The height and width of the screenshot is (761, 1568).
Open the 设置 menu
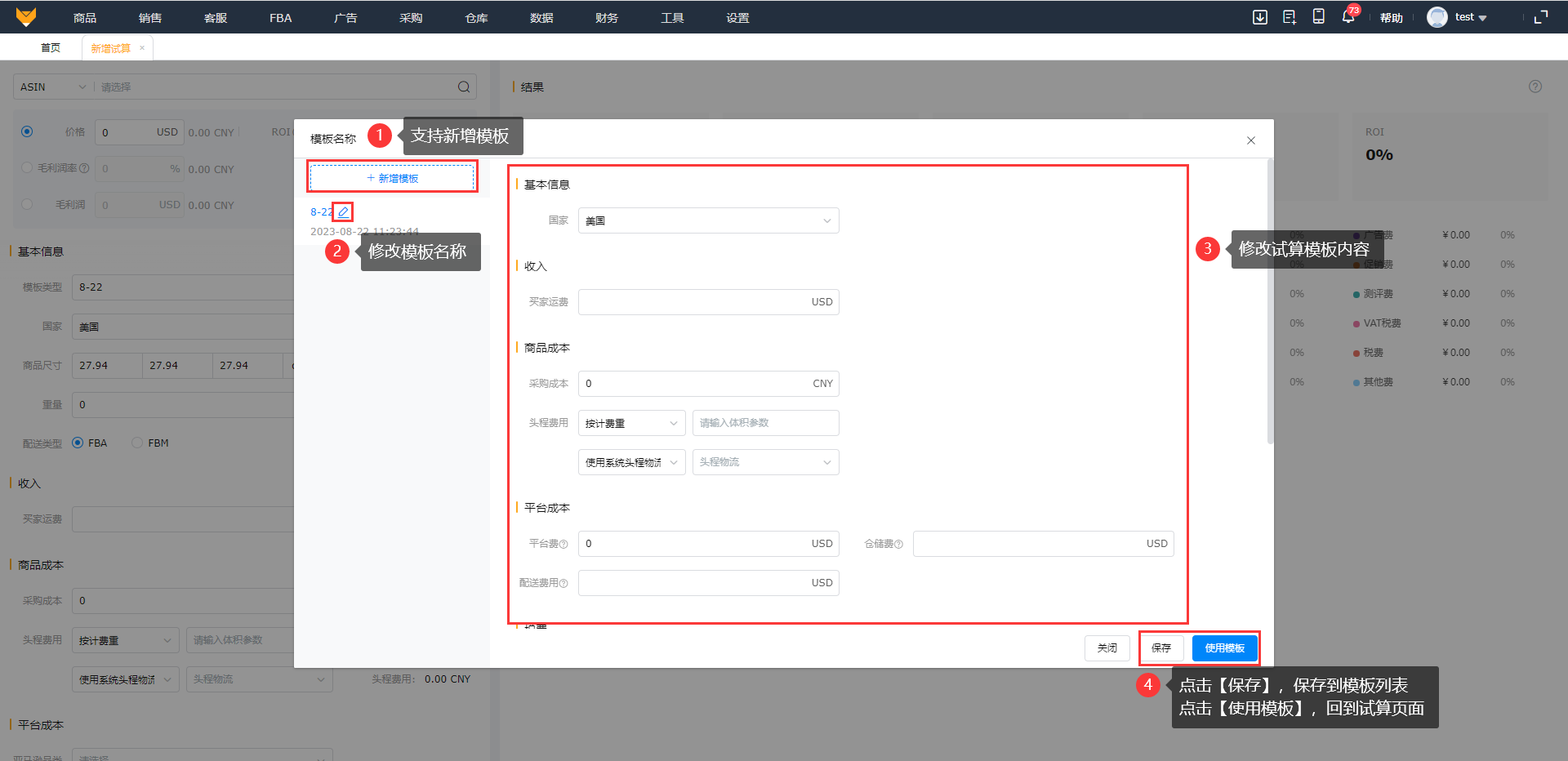tap(737, 18)
